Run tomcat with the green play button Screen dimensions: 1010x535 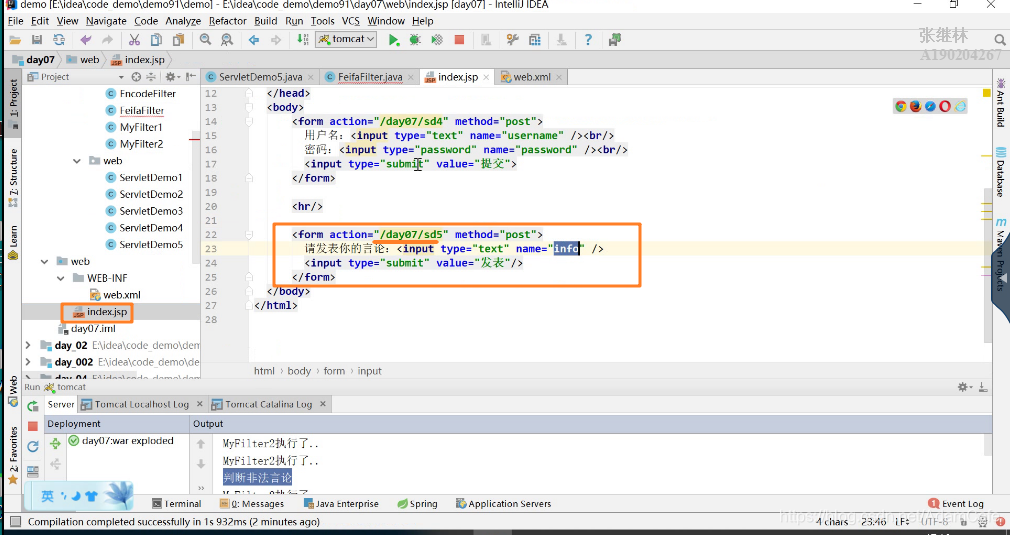click(393, 40)
